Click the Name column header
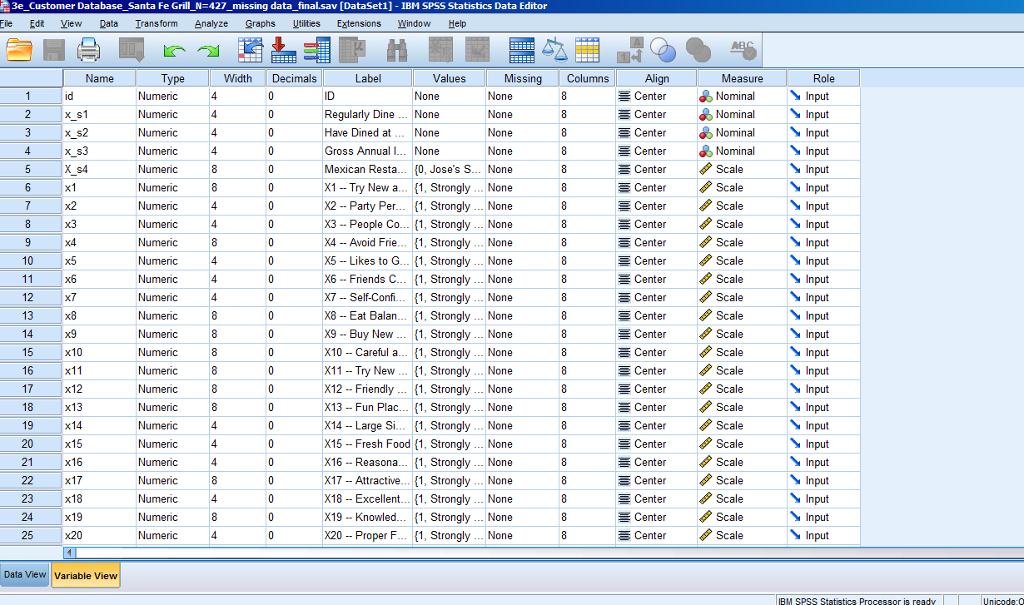 [x=99, y=78]
